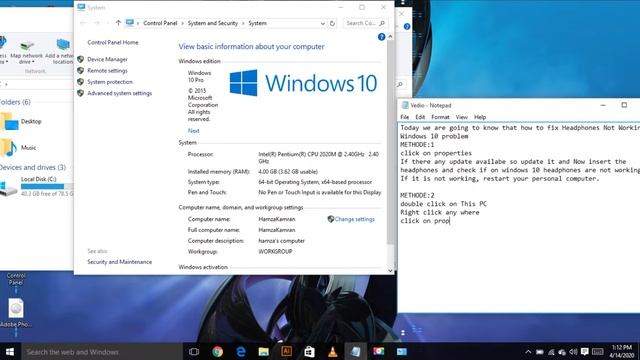Open Device Manager link
The image size is (640, 360).
point(107,59)
